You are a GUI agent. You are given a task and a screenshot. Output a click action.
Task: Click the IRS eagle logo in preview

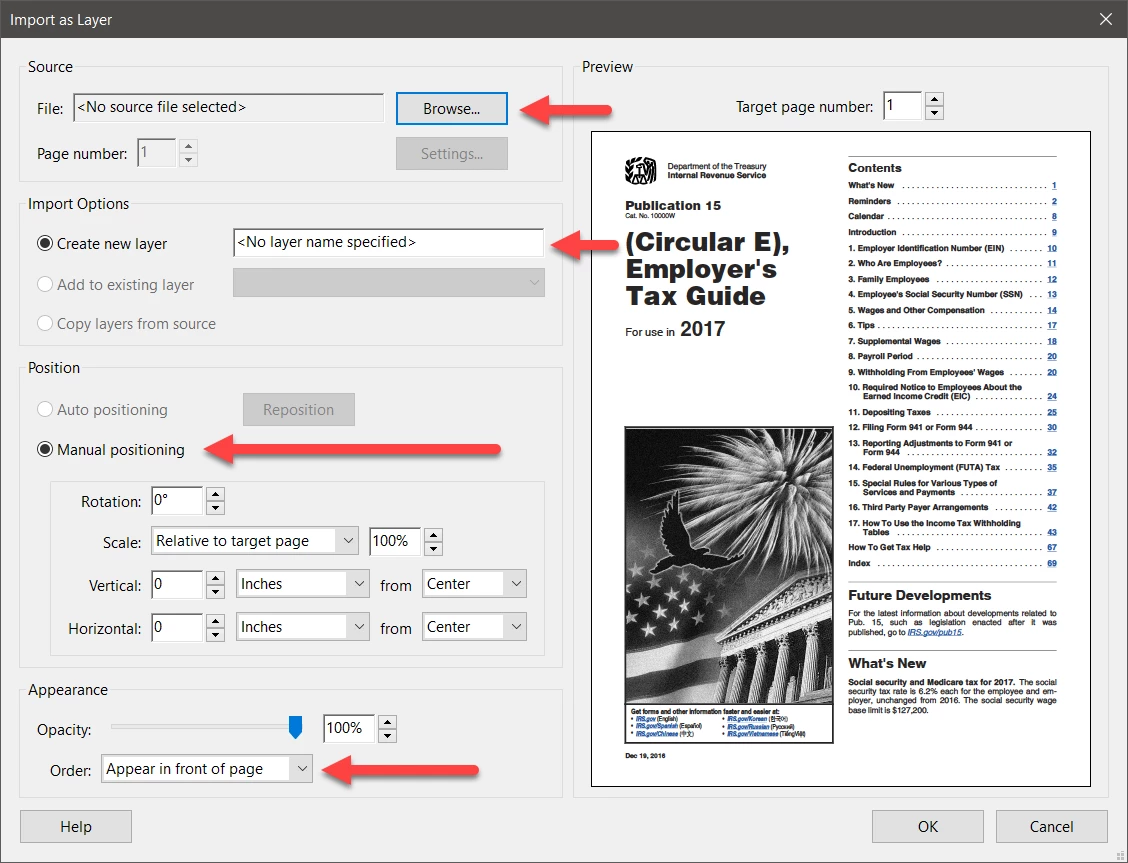(640, 170)
